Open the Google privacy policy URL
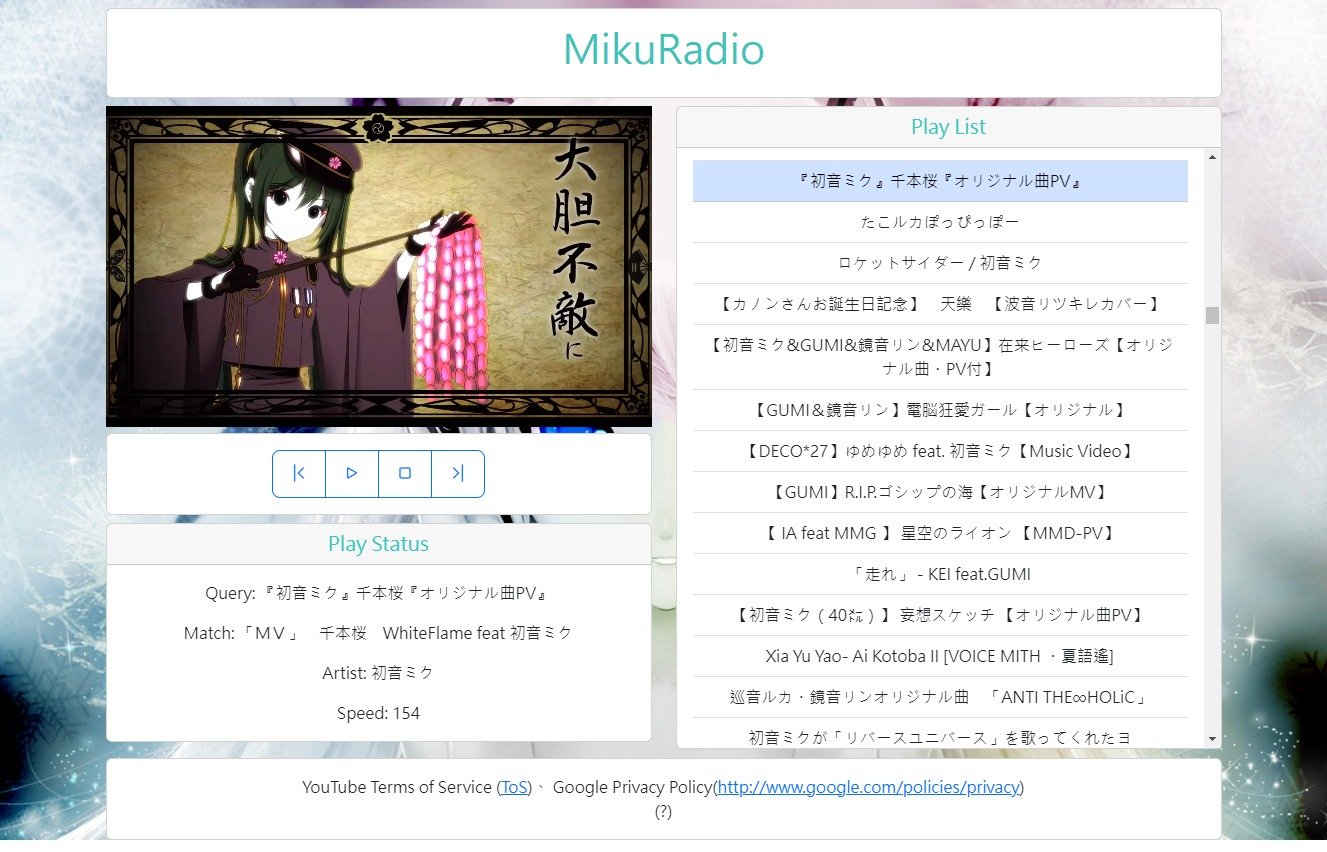Image resolution: width=1327 pixels, height=852 pixels. [x=868, y=787]
